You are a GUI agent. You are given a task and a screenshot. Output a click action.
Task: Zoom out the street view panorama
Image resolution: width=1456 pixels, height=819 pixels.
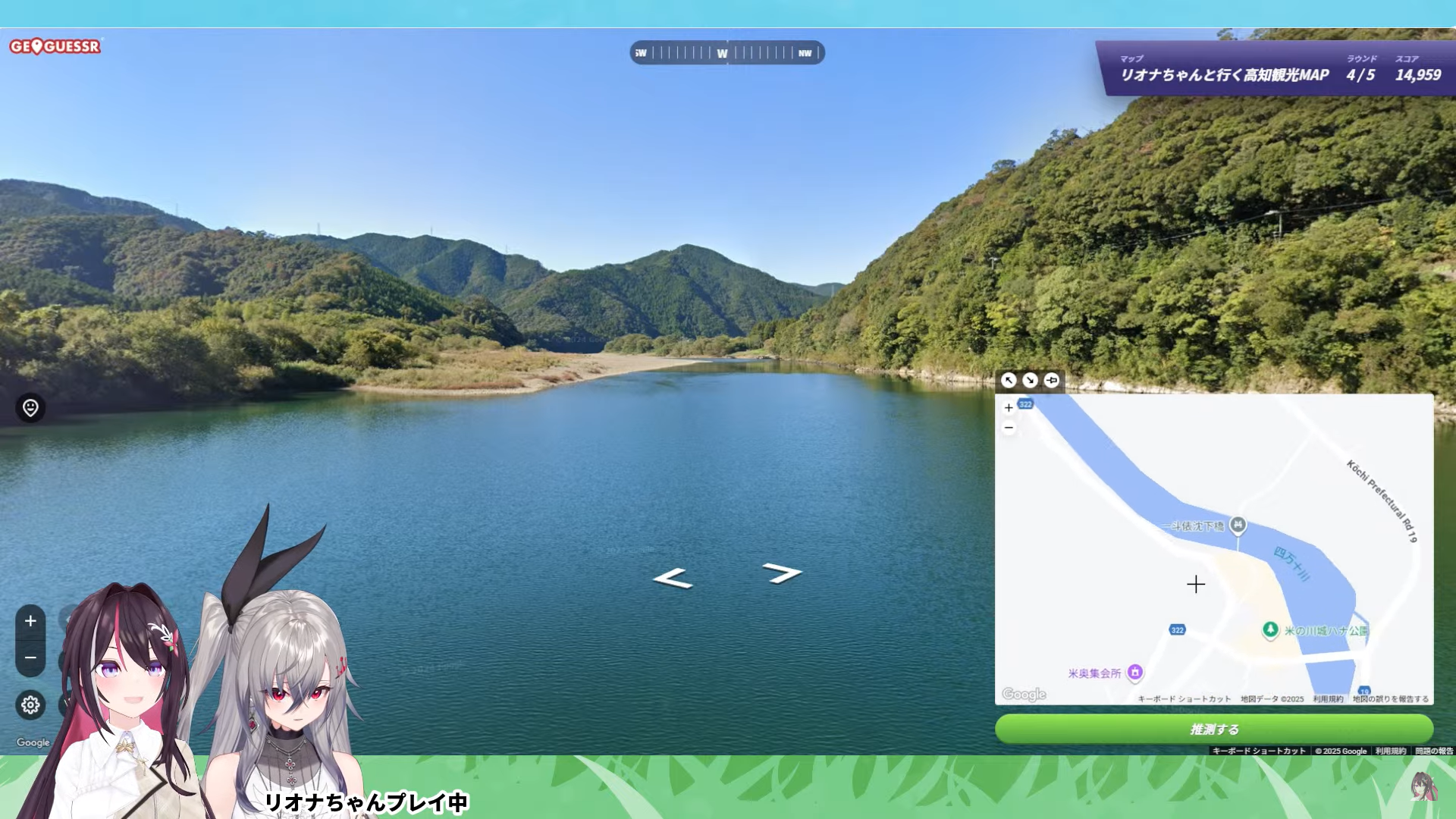30,657
